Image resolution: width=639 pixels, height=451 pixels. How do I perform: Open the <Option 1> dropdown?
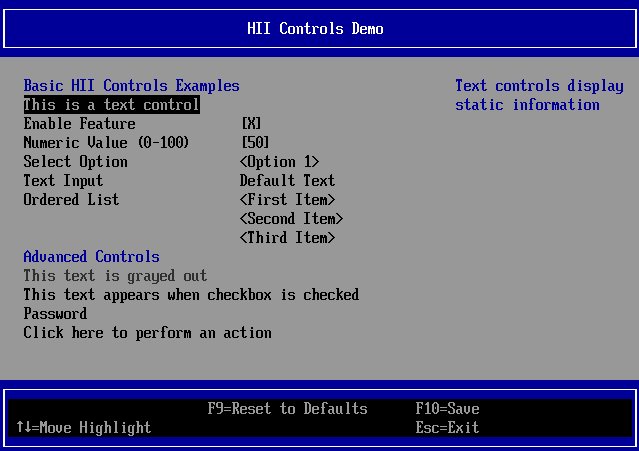click(279, 162)
